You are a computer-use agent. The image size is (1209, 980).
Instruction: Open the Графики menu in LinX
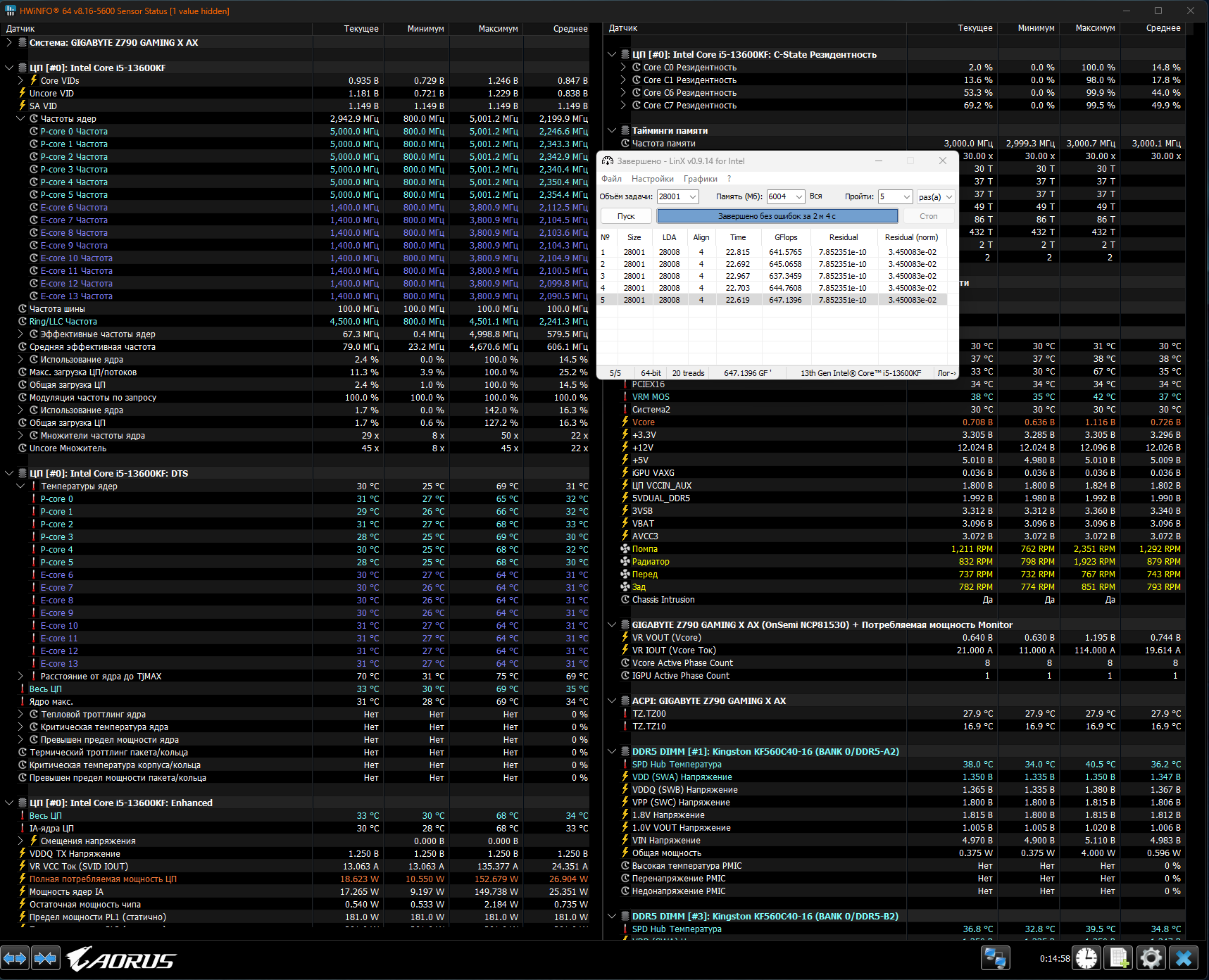[x=701, y=179]
